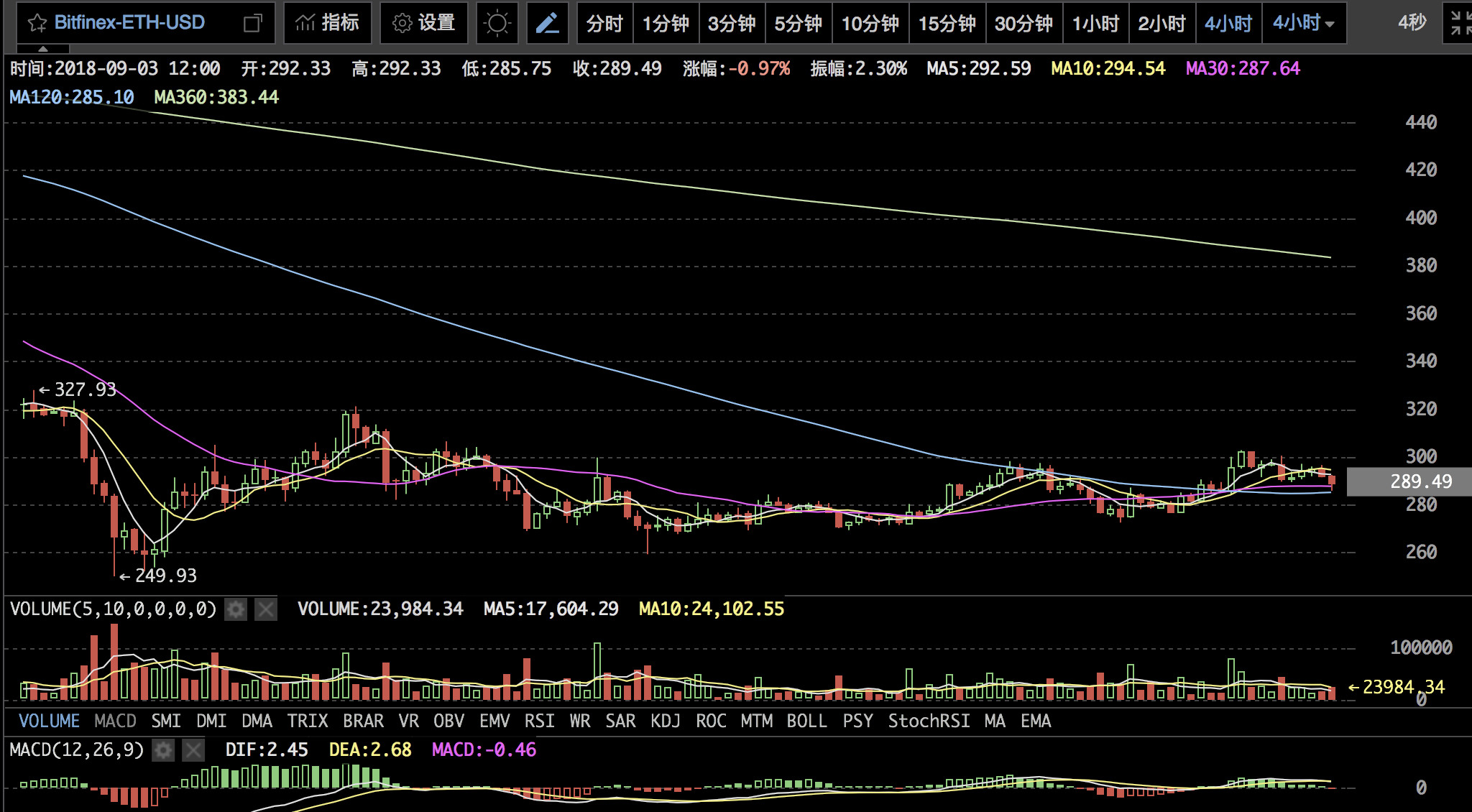Close the MACD indicator panel

coord(193,750)
